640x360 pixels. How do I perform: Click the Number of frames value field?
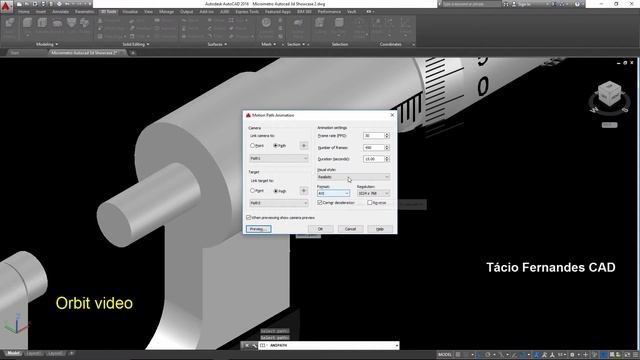tap(374, 147)
